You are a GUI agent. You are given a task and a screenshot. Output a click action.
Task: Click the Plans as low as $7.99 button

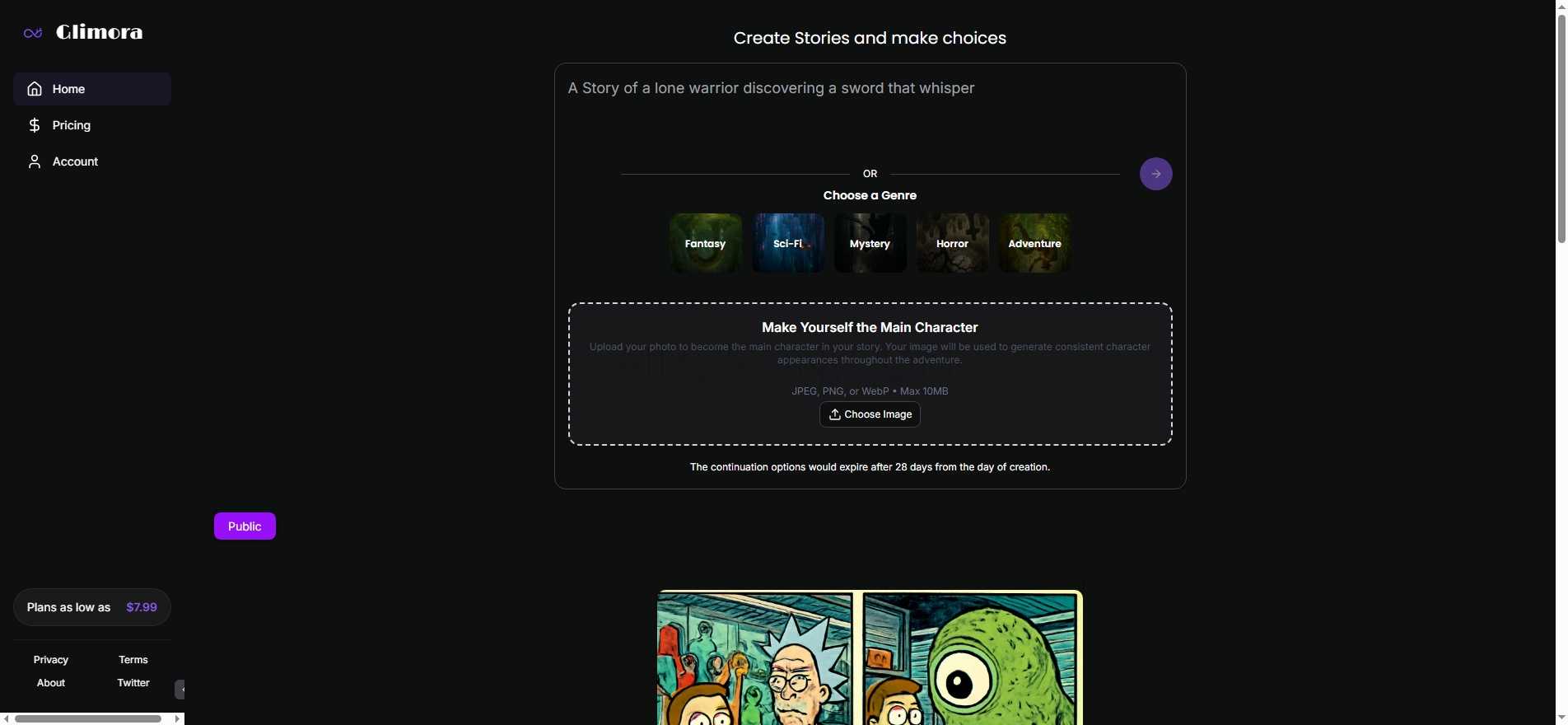91,607
